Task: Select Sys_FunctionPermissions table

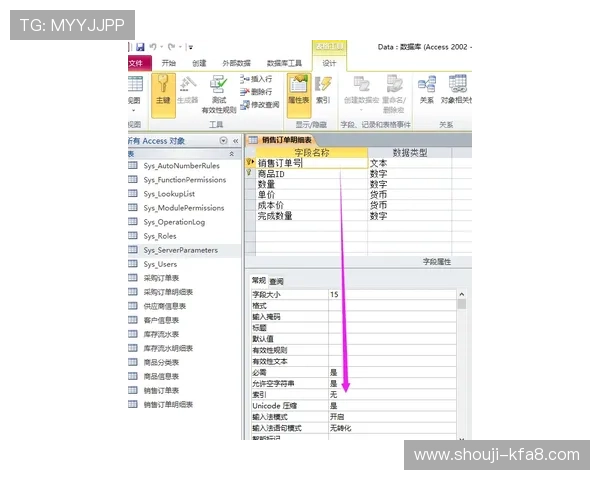Action: [184, 180]
